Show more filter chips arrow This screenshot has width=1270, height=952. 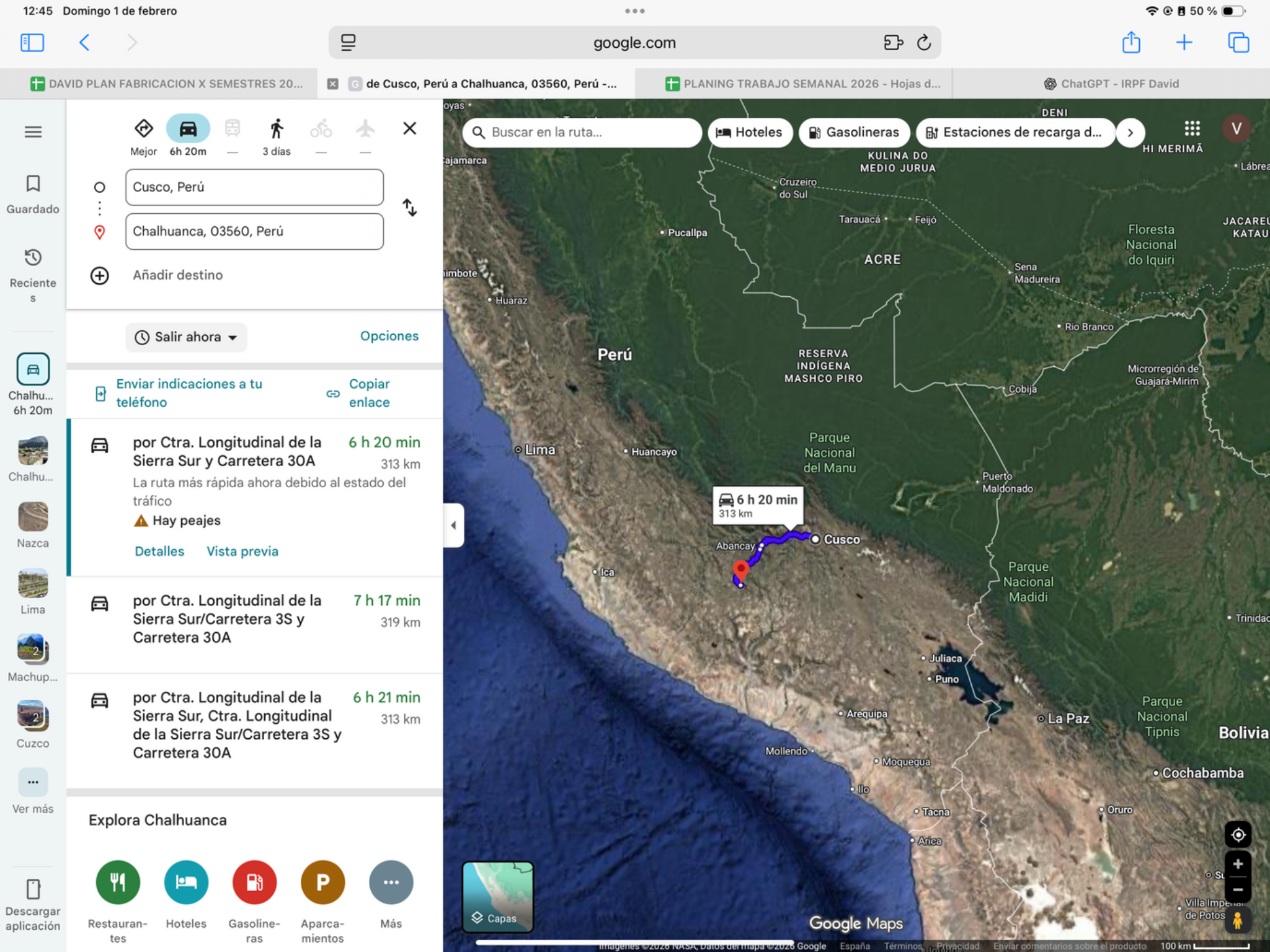coord(1130,132)
